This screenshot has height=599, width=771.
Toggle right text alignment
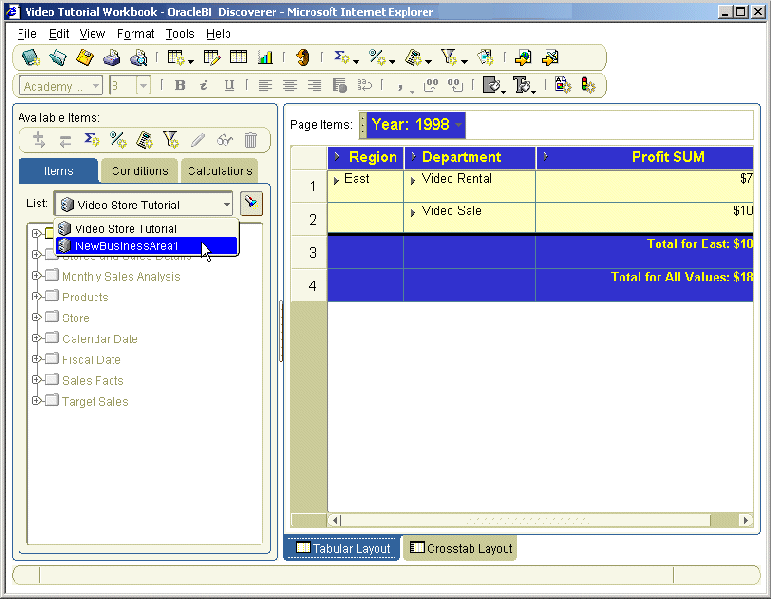click(x=315, y=86)
